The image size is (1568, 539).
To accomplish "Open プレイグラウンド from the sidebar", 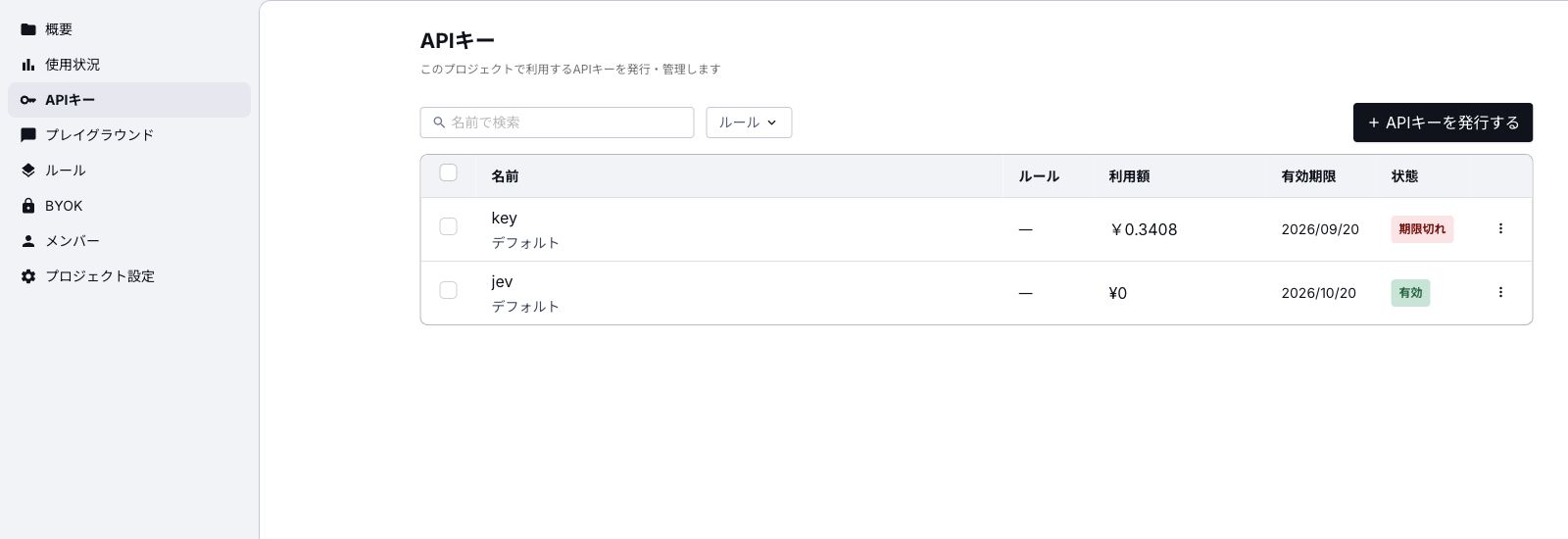I will [x=129, y=135].
